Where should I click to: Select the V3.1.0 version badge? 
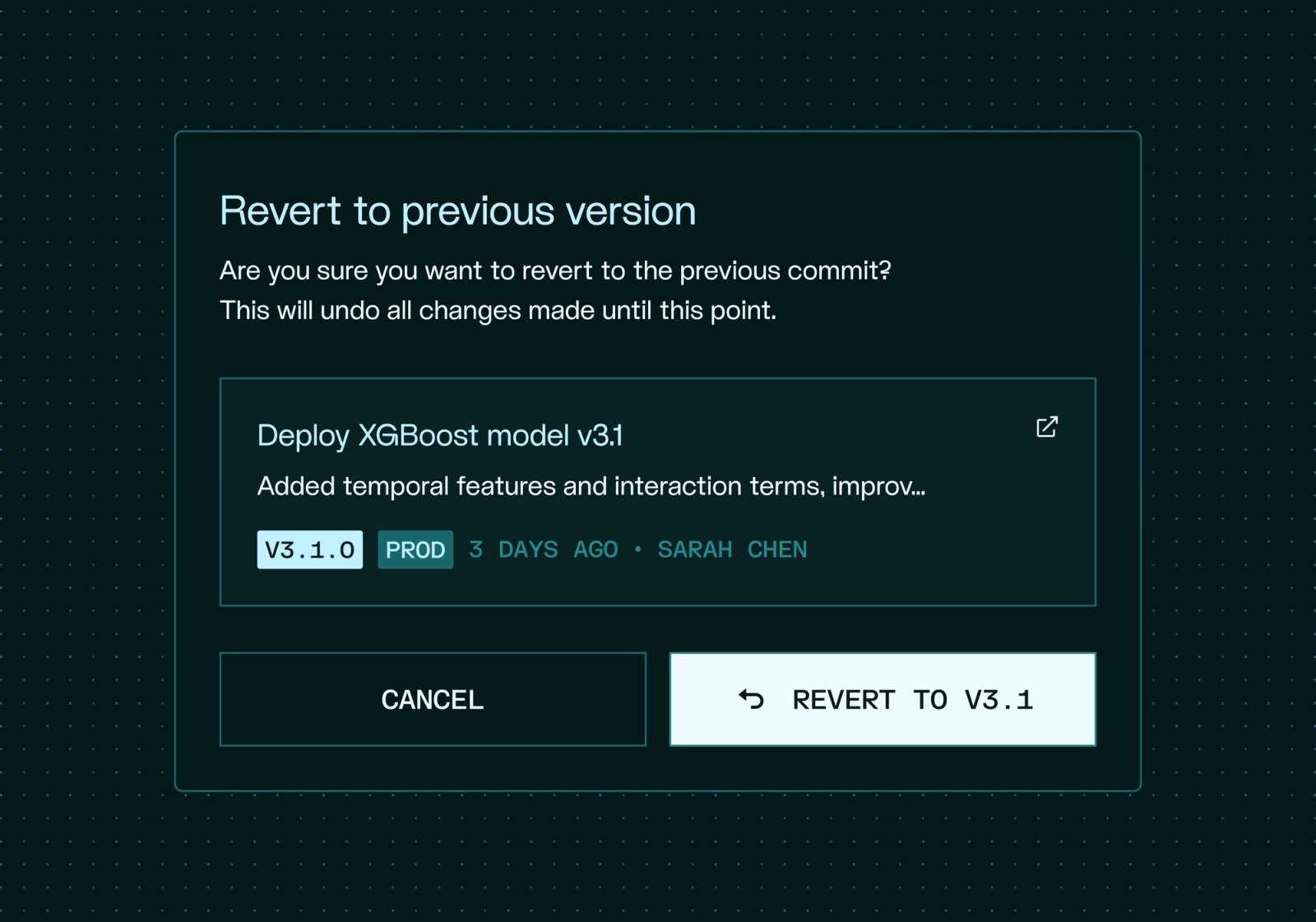coord(309,549)
